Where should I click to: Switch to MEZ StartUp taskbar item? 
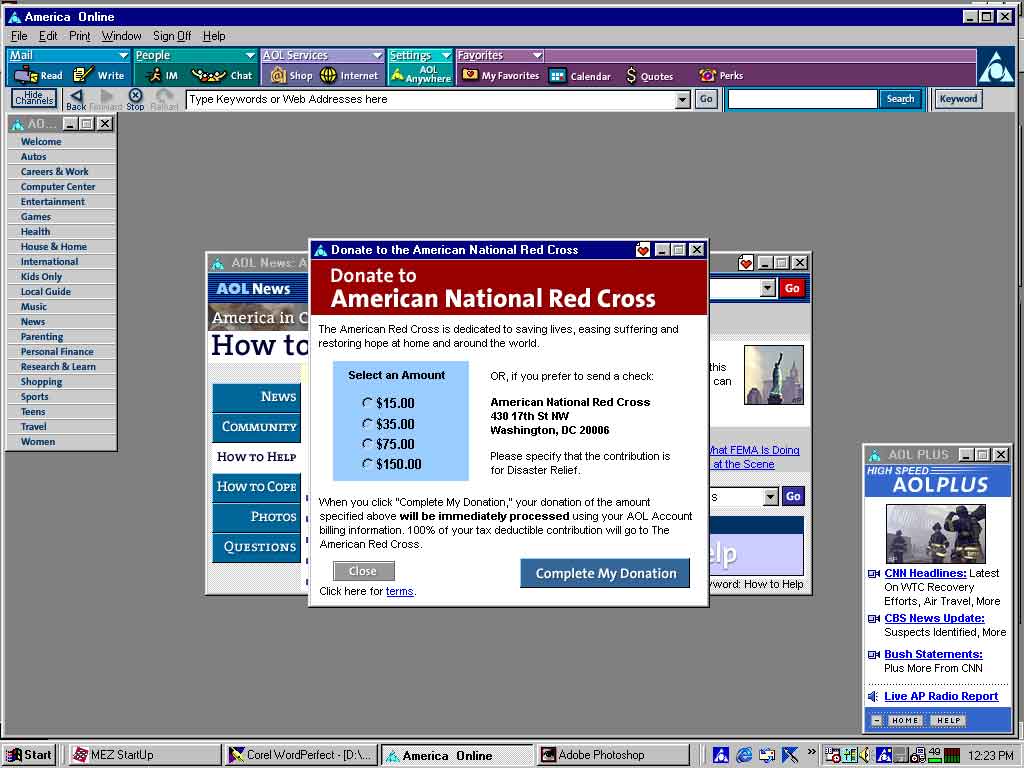coord(143,755)
